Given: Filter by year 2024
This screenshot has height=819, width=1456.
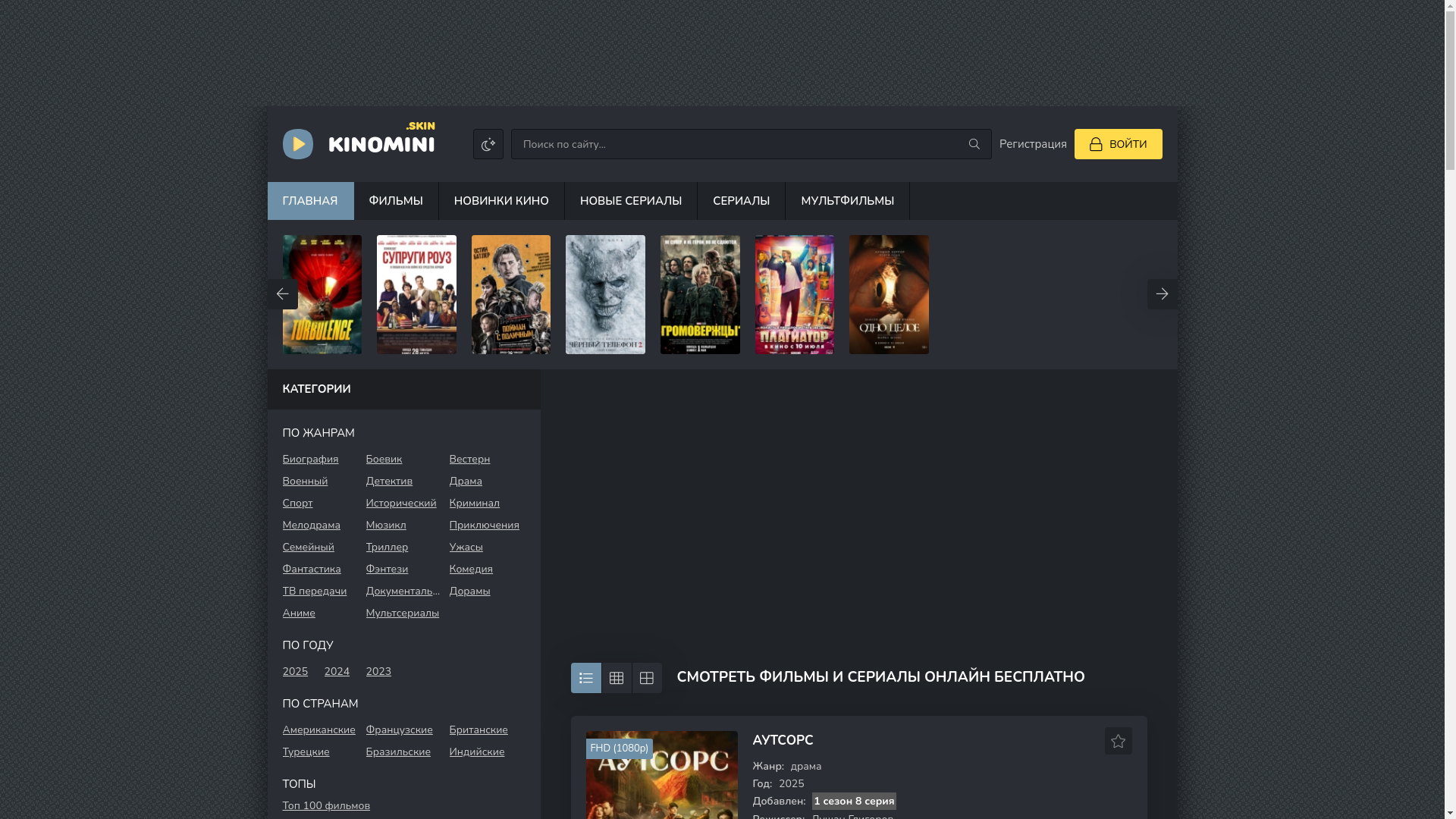Looking at the screenshot, I should 337,672.
